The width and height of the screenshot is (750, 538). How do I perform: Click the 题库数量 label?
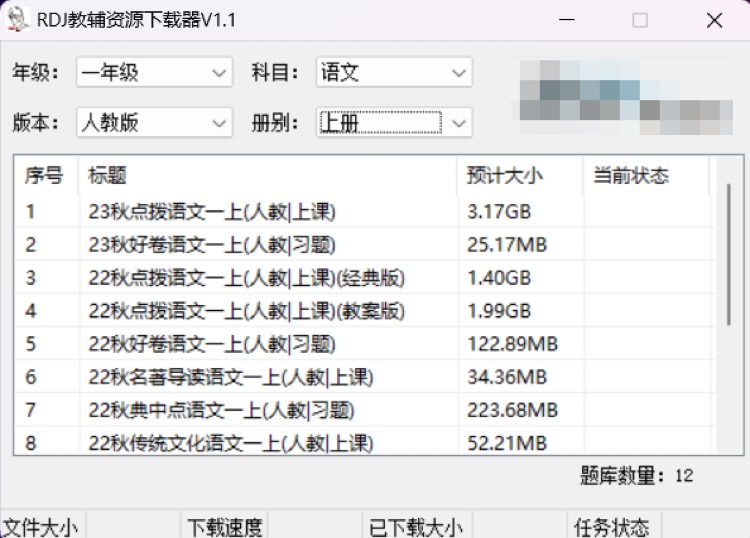(622, 475)
